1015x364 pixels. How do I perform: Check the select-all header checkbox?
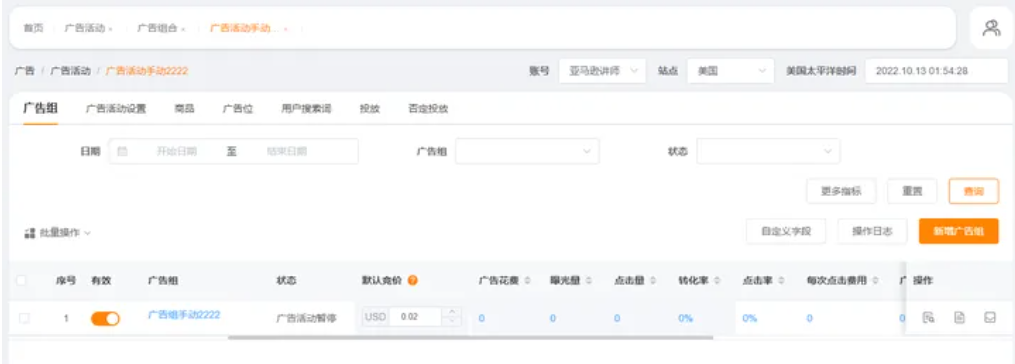pos(22,280)
